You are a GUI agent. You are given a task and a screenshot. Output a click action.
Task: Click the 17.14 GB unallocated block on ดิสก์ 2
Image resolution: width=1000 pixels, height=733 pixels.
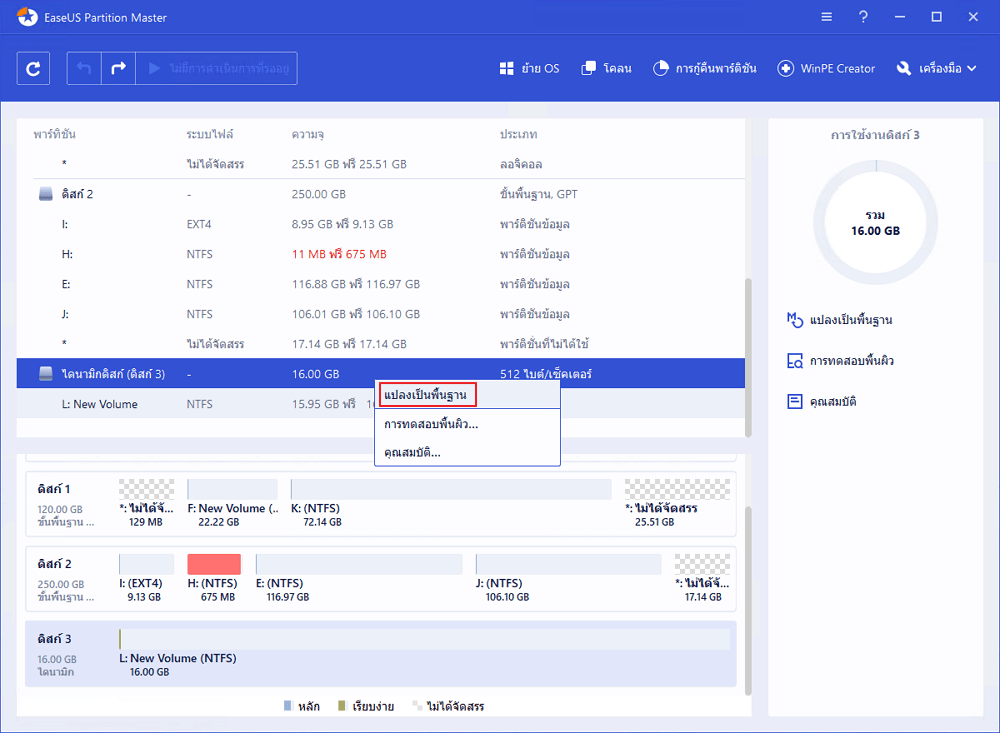tap(702, 565)
